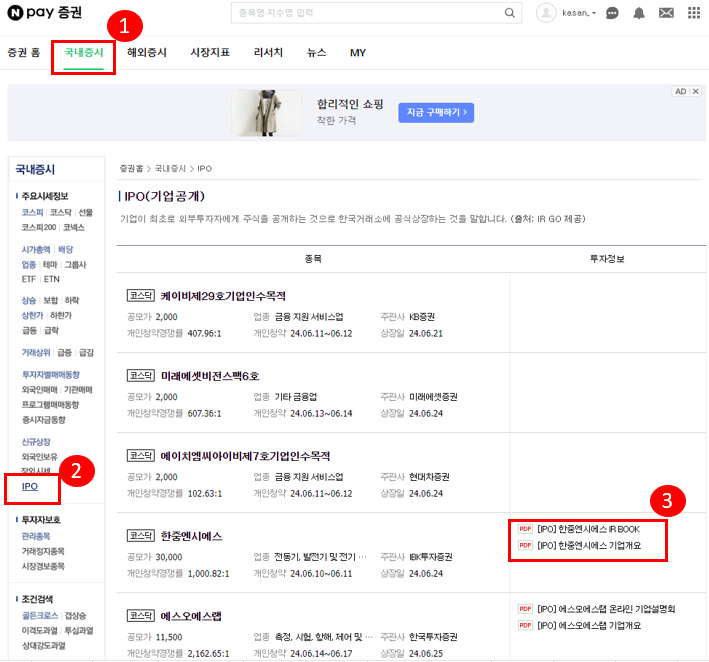709x662 pixels.
Task: Open 상대강도과열 sidebar link
Action: (43, 646)
